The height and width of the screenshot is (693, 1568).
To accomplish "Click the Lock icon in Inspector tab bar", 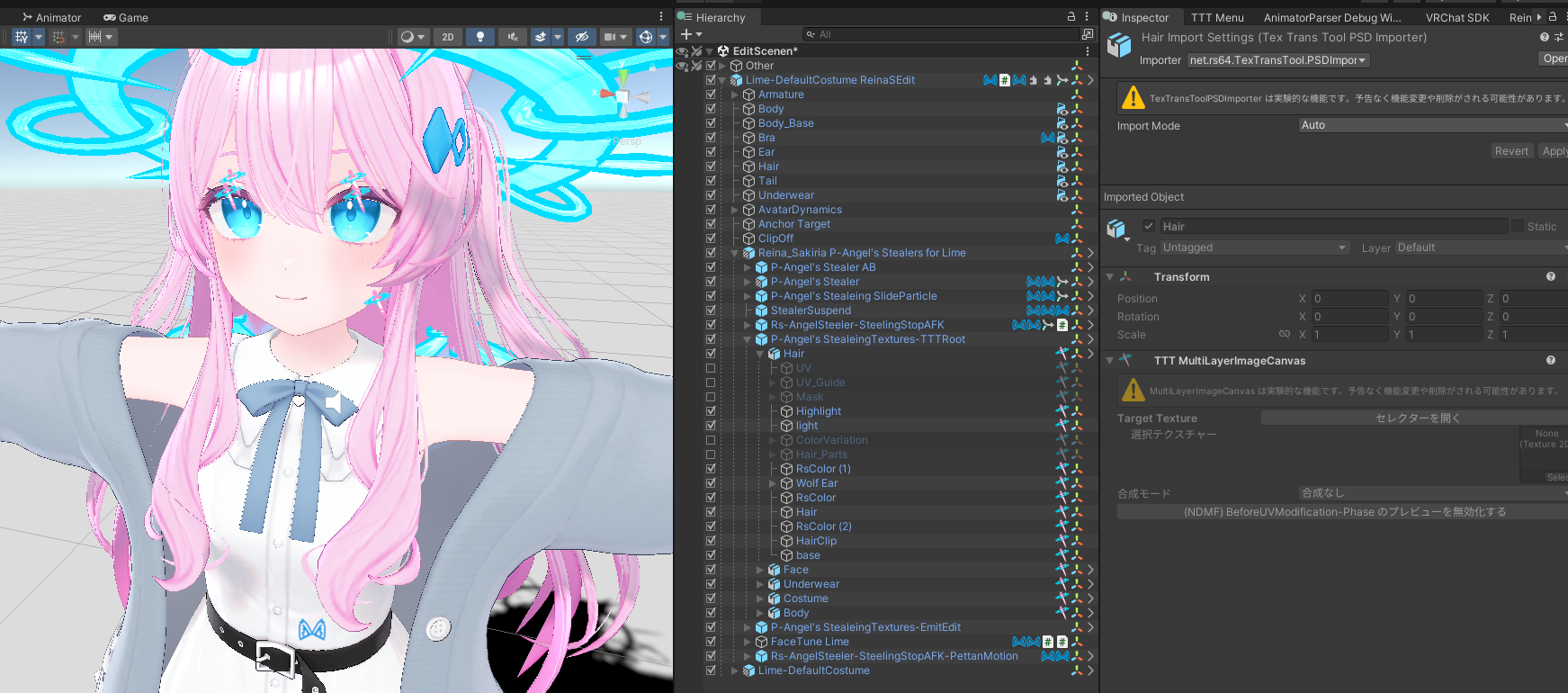I will 1553,17.
